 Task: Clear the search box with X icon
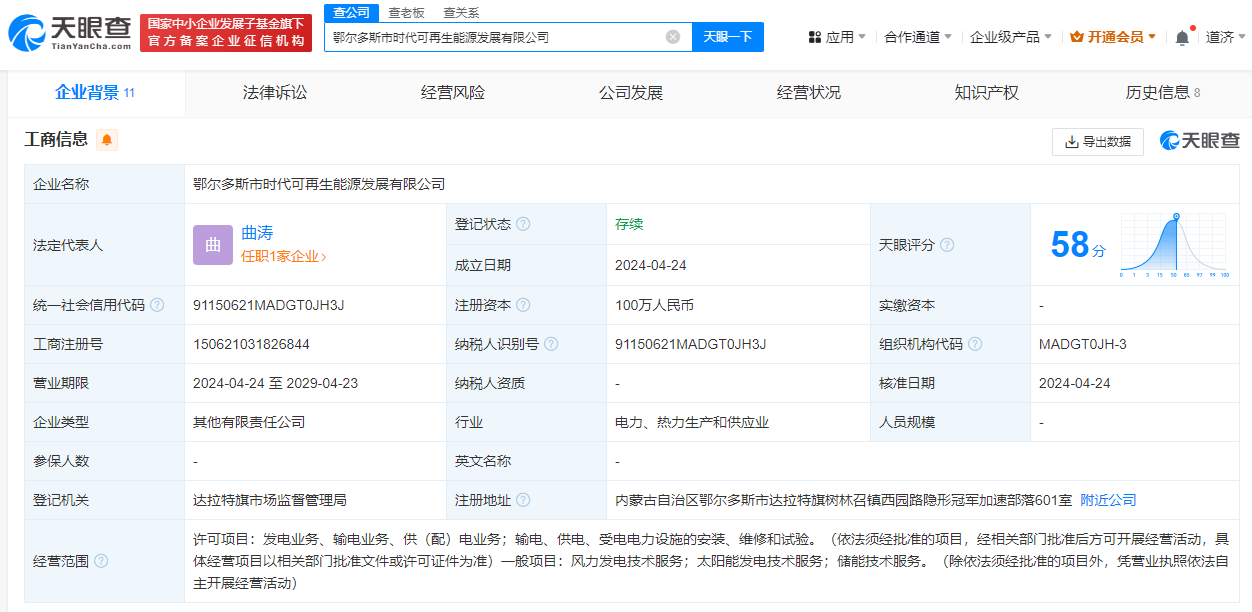(673, 37)
